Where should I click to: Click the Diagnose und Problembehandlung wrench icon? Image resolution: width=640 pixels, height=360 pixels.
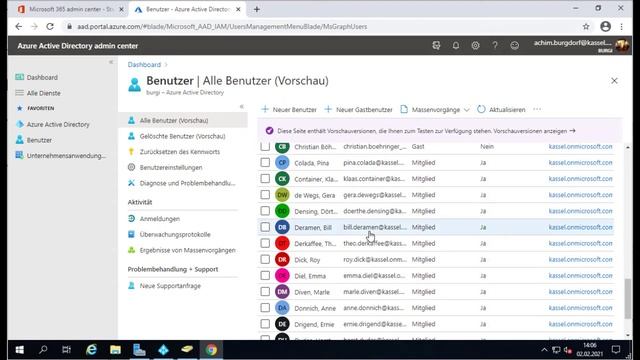[131, 183]
